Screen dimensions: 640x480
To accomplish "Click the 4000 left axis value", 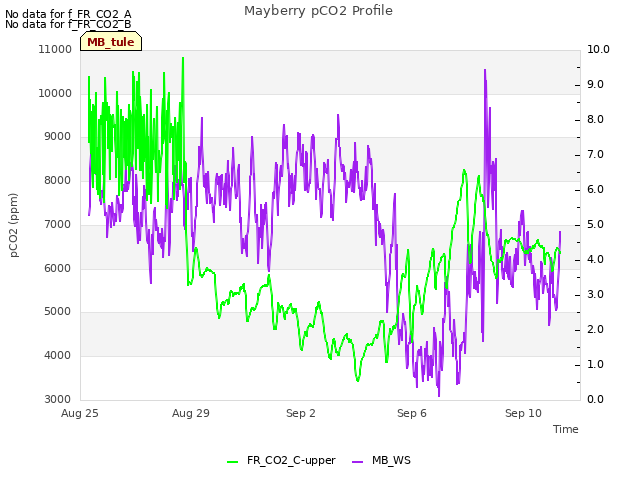I will pyautogui.click(x=58, y=356).
